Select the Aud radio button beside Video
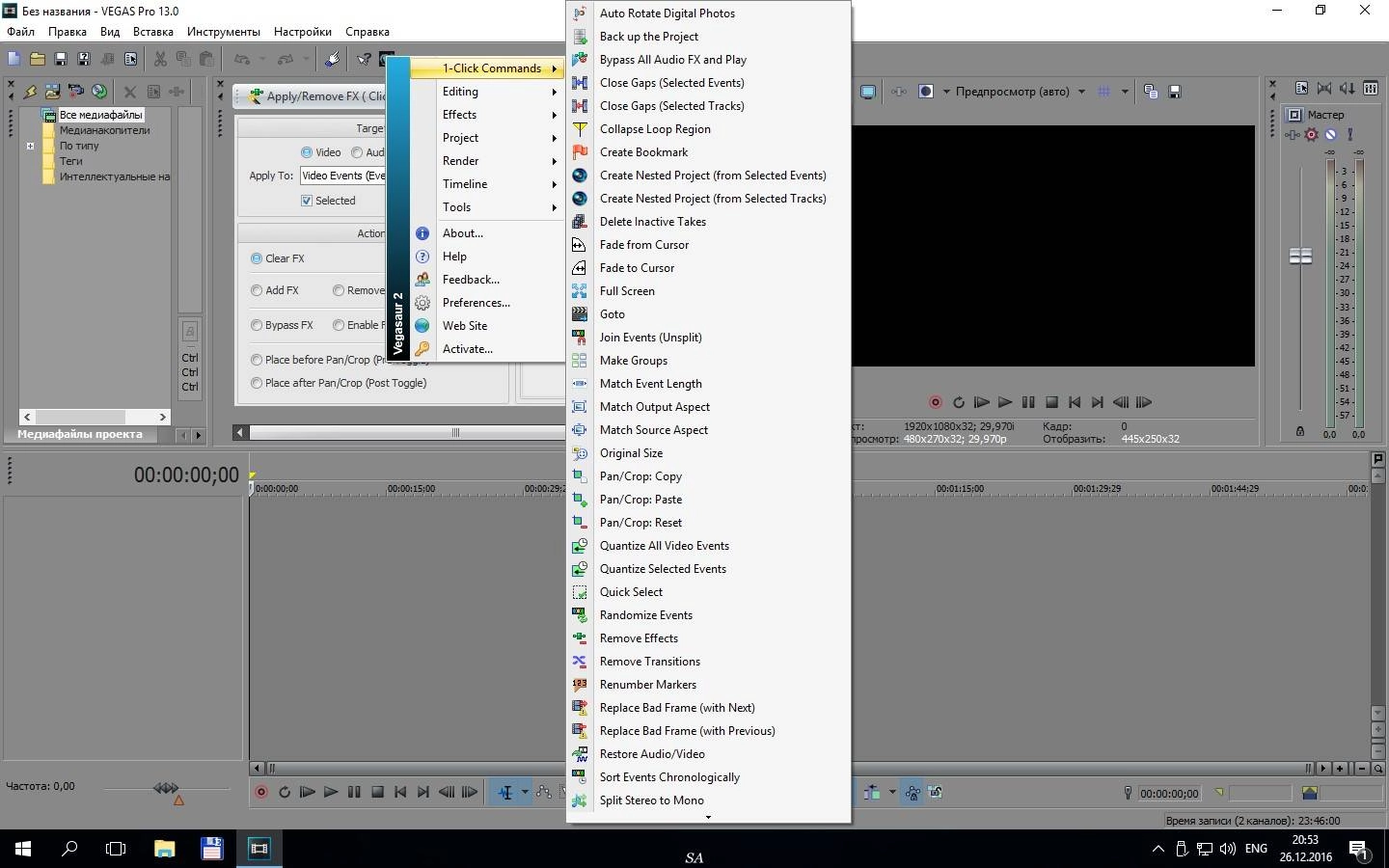The height and width of the screenshot is (868, 1389). 357,152
